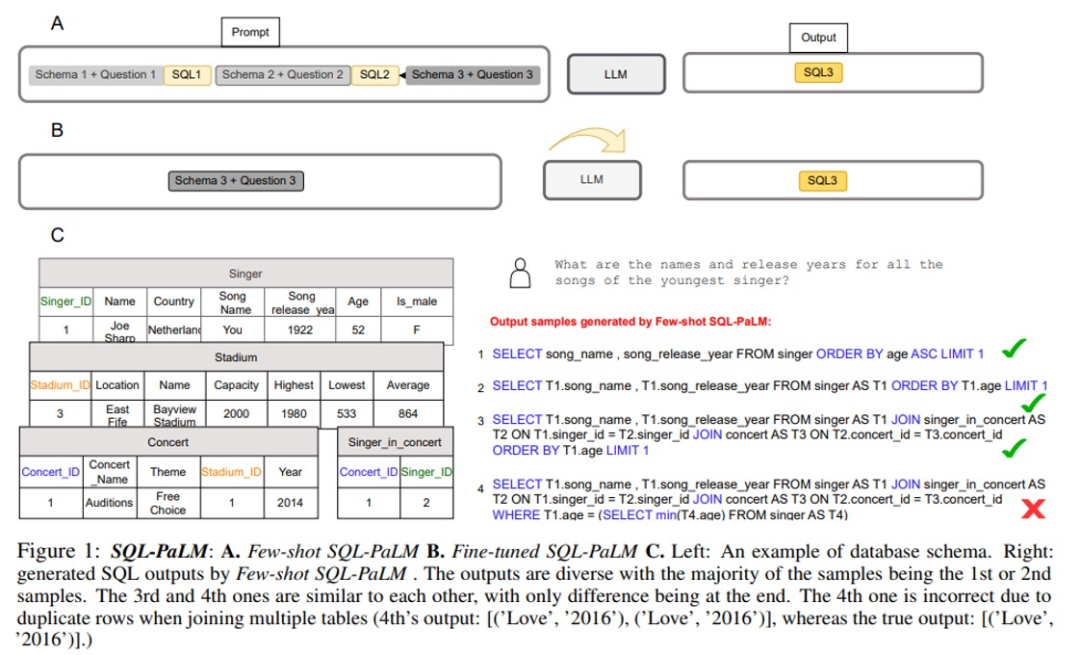Screen dimensions: 1080x655
Task: Click the 'Joe Sharp' cell
Action: click(x=120, y=330)
